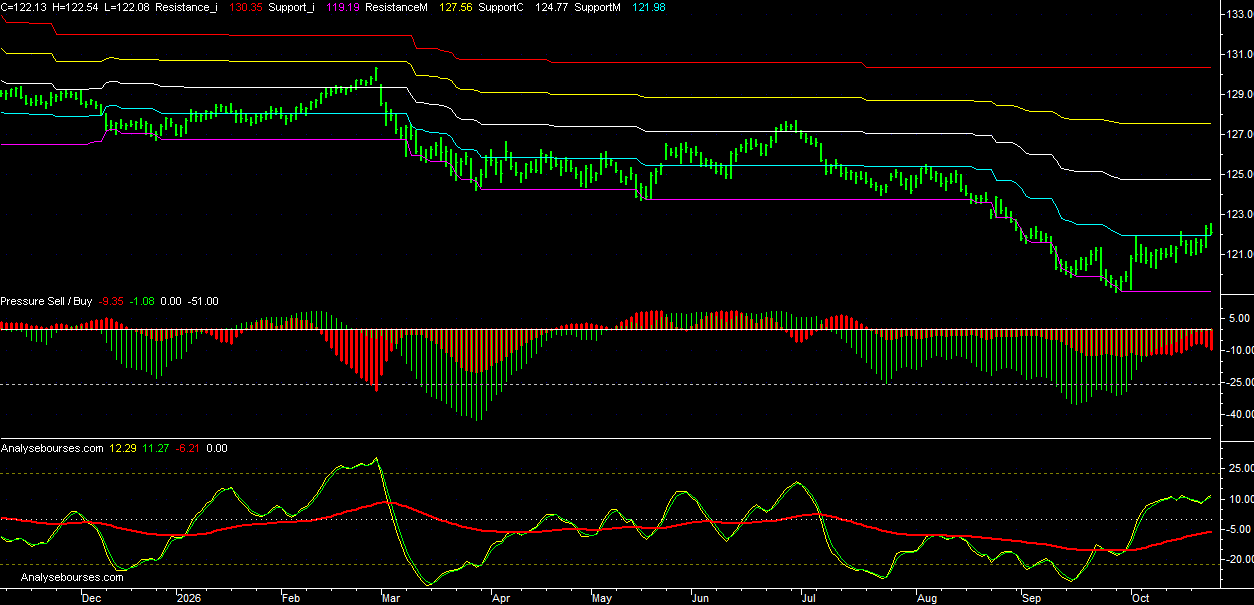Select the 'Pressure Sell / Buy' indicator title
The height and width of the screenshot is (605, 1254).
tap(46, 301)
